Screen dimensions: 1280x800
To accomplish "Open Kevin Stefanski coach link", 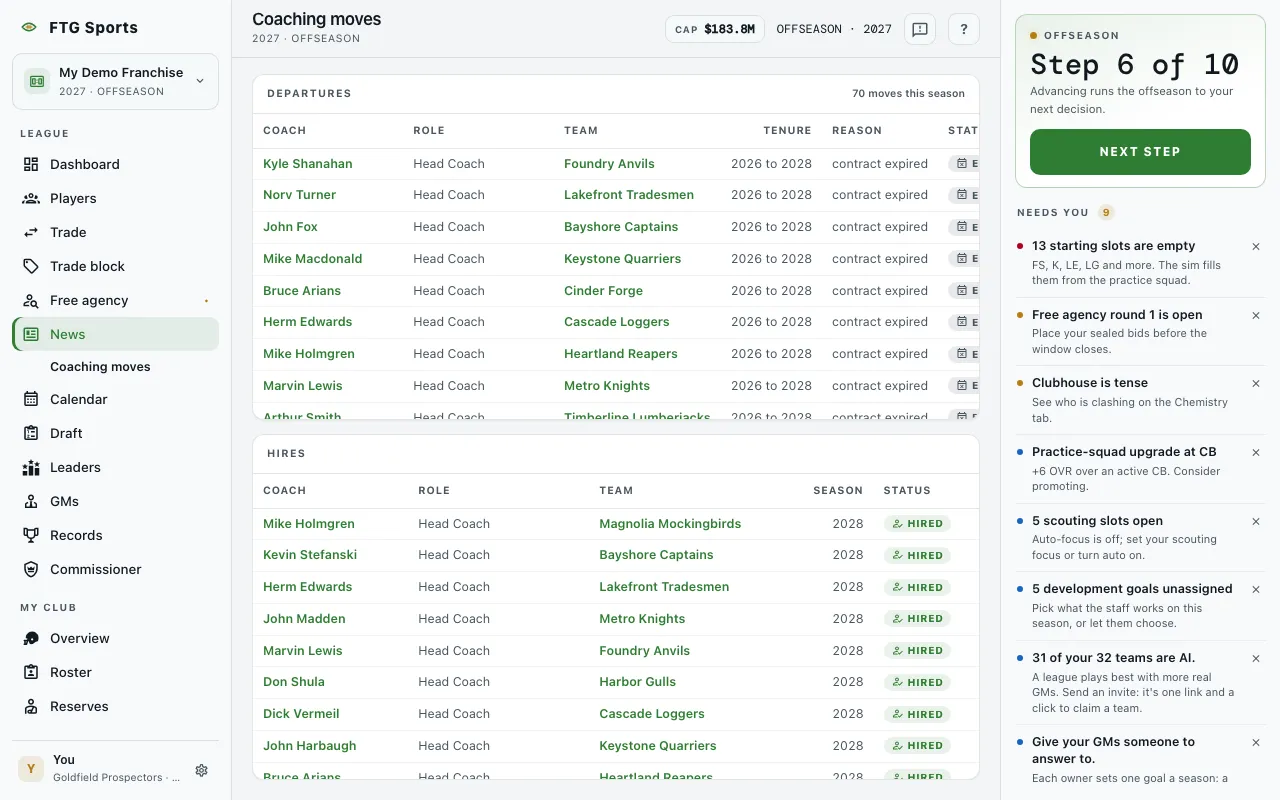I will (310, 555).
